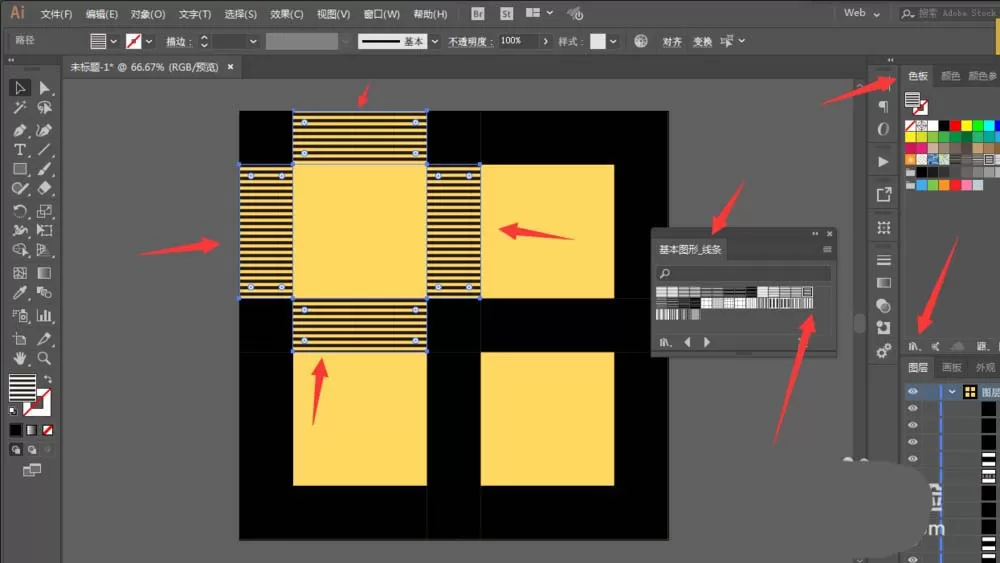Switch to the 画板 artboards tab
The height and width of the screenshot is (563, 1000).
coord(951,367)
